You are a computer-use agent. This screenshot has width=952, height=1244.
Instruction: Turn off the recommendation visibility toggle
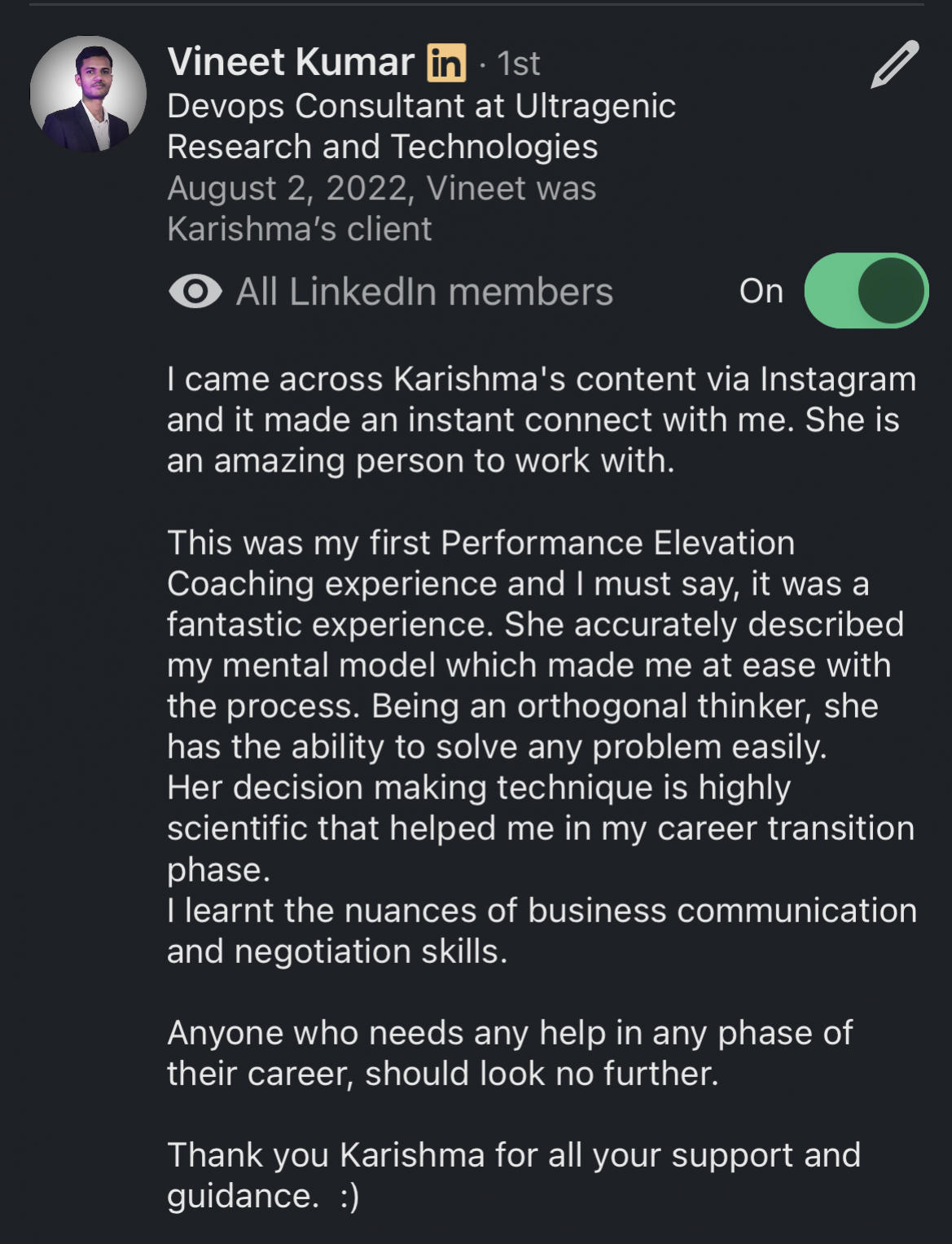866,291
